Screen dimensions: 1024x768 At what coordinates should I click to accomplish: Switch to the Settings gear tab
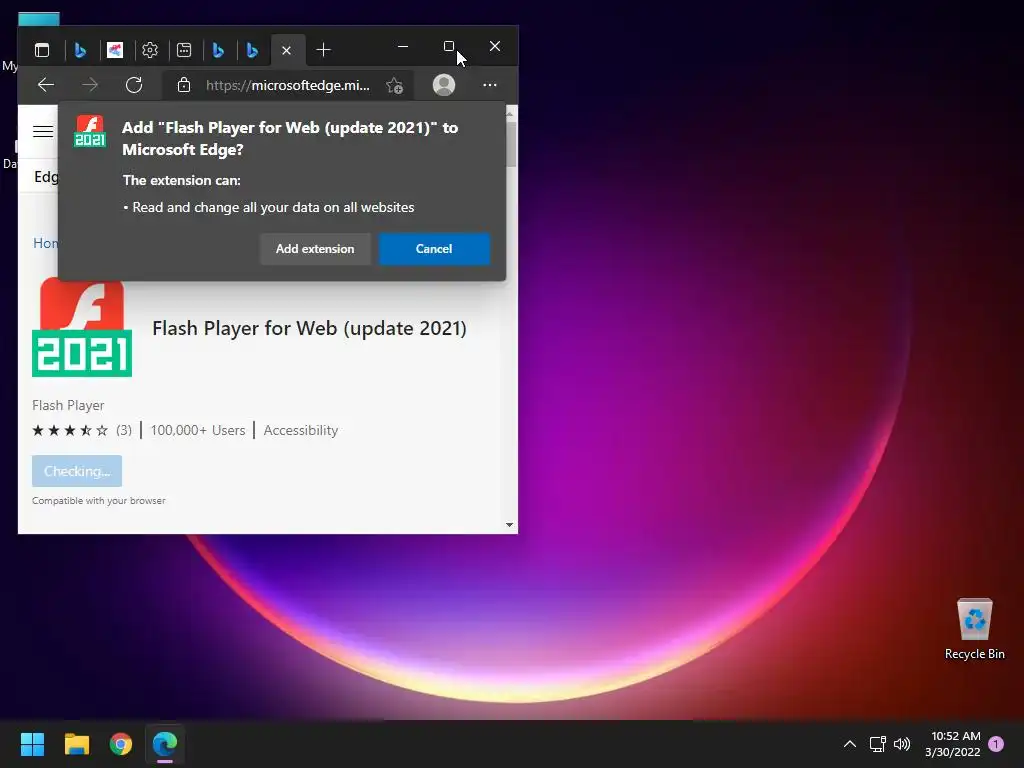(x=150, y=50)
